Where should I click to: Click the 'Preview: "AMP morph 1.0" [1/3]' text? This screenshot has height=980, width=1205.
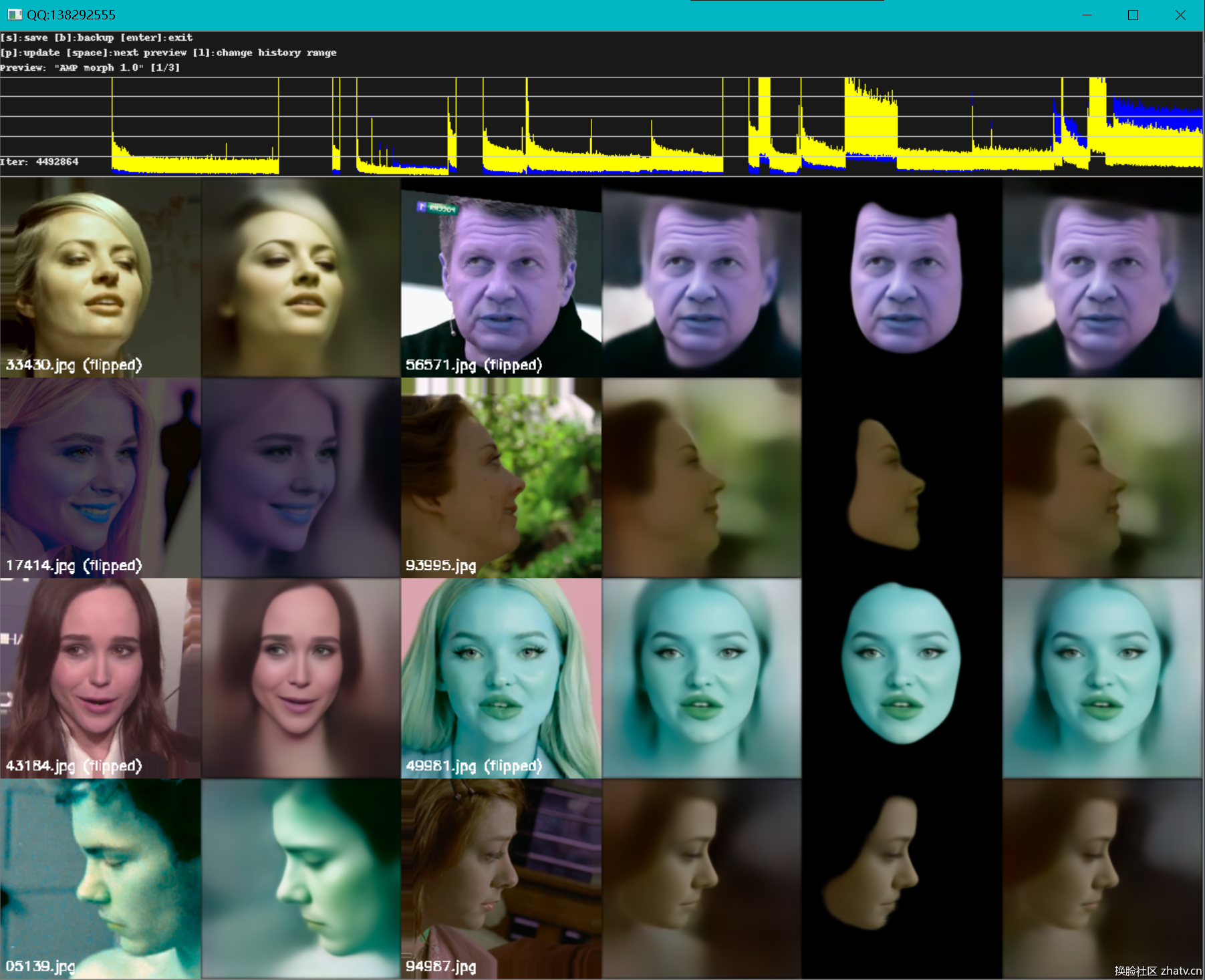pos(90,67)
